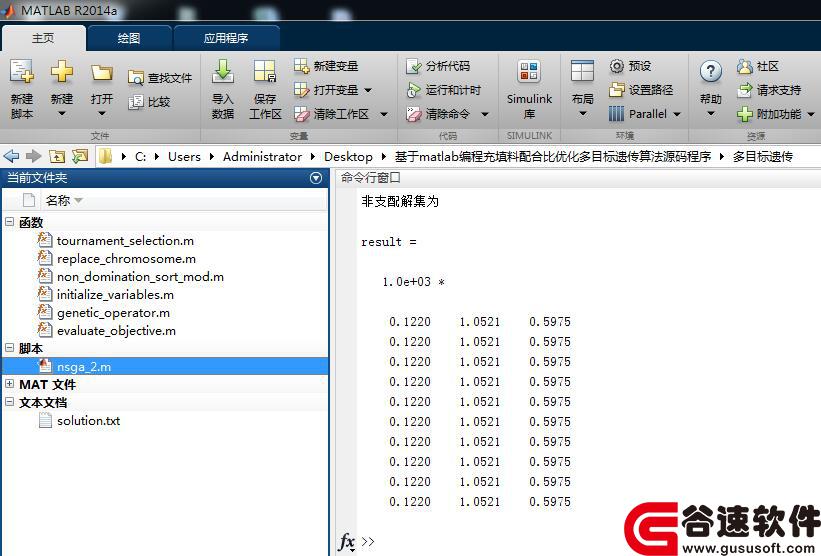This screenshot has height=556, width=821.
Task: Click the yellow plus New (新建) icon
Action: click(x=62, y=72)
